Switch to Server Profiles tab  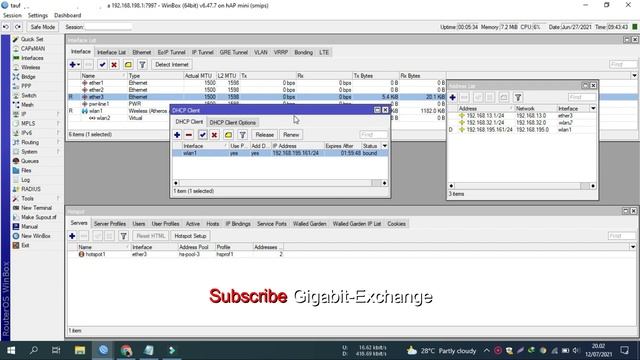(x=110, y=224)
